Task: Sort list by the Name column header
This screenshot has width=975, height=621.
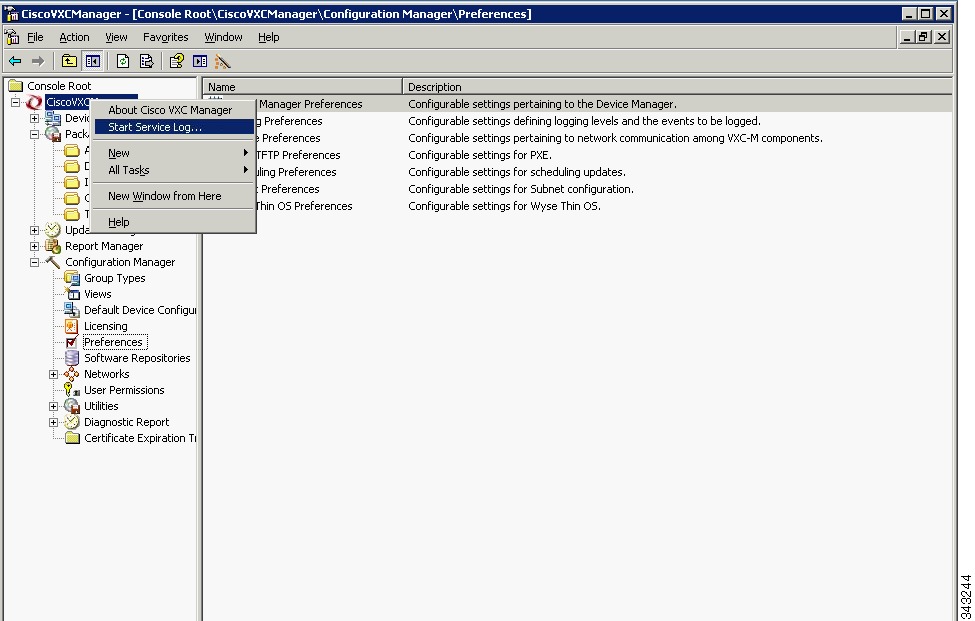Action: (x=303, y=87)
